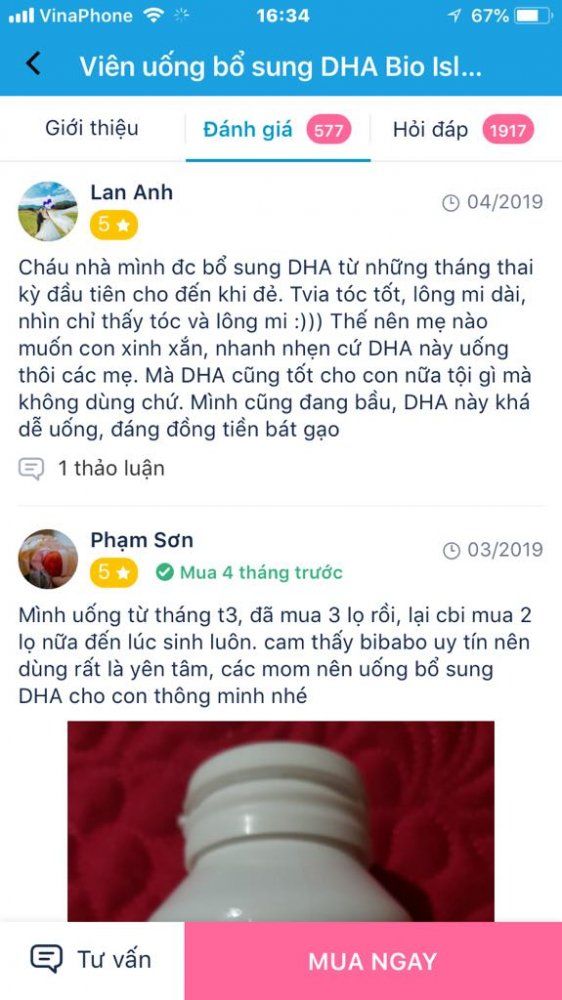Click the Lan Anh reviewer name
562x1000 pixels.
(131, 192)
